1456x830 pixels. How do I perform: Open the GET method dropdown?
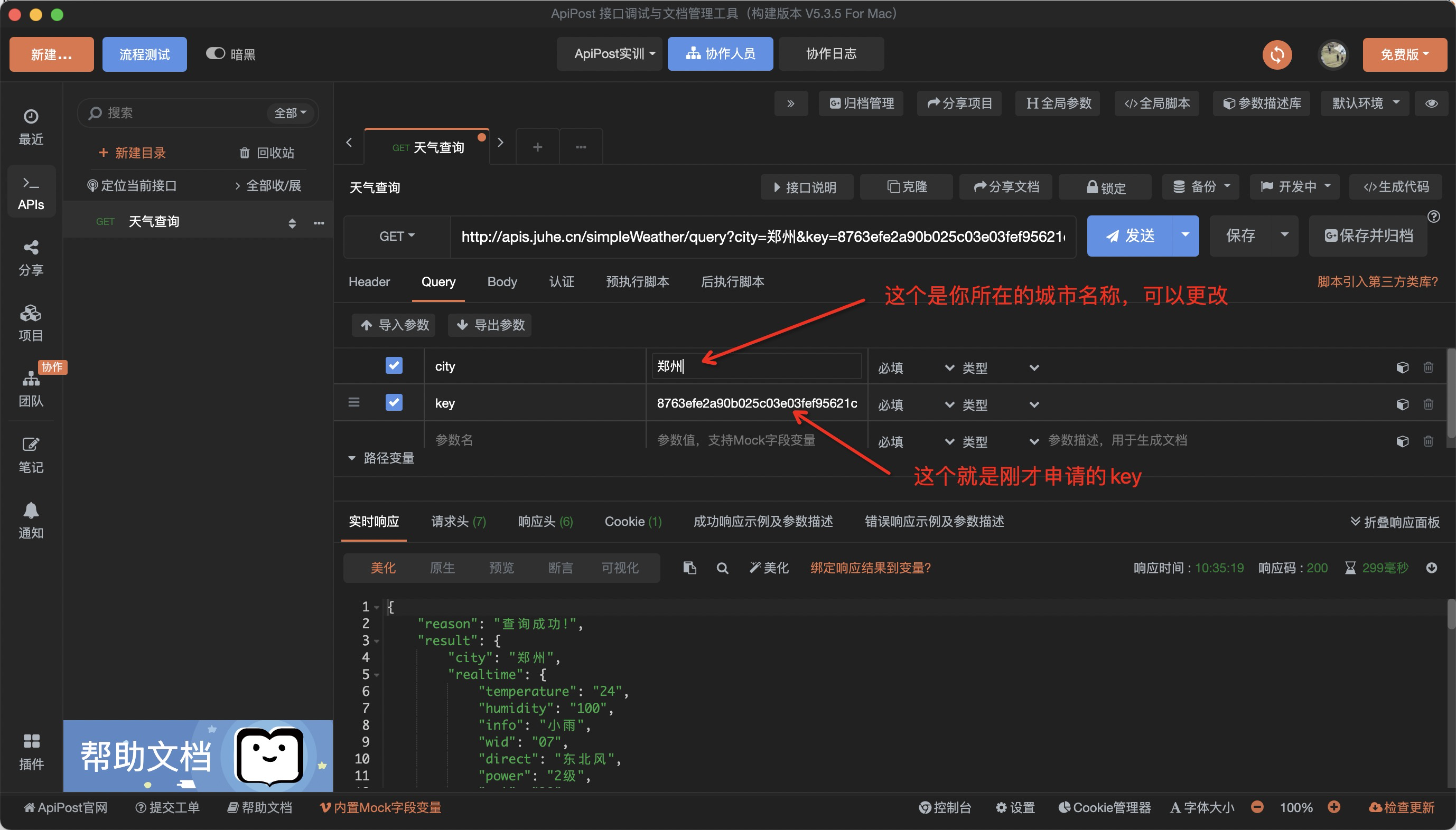[397, 236]
